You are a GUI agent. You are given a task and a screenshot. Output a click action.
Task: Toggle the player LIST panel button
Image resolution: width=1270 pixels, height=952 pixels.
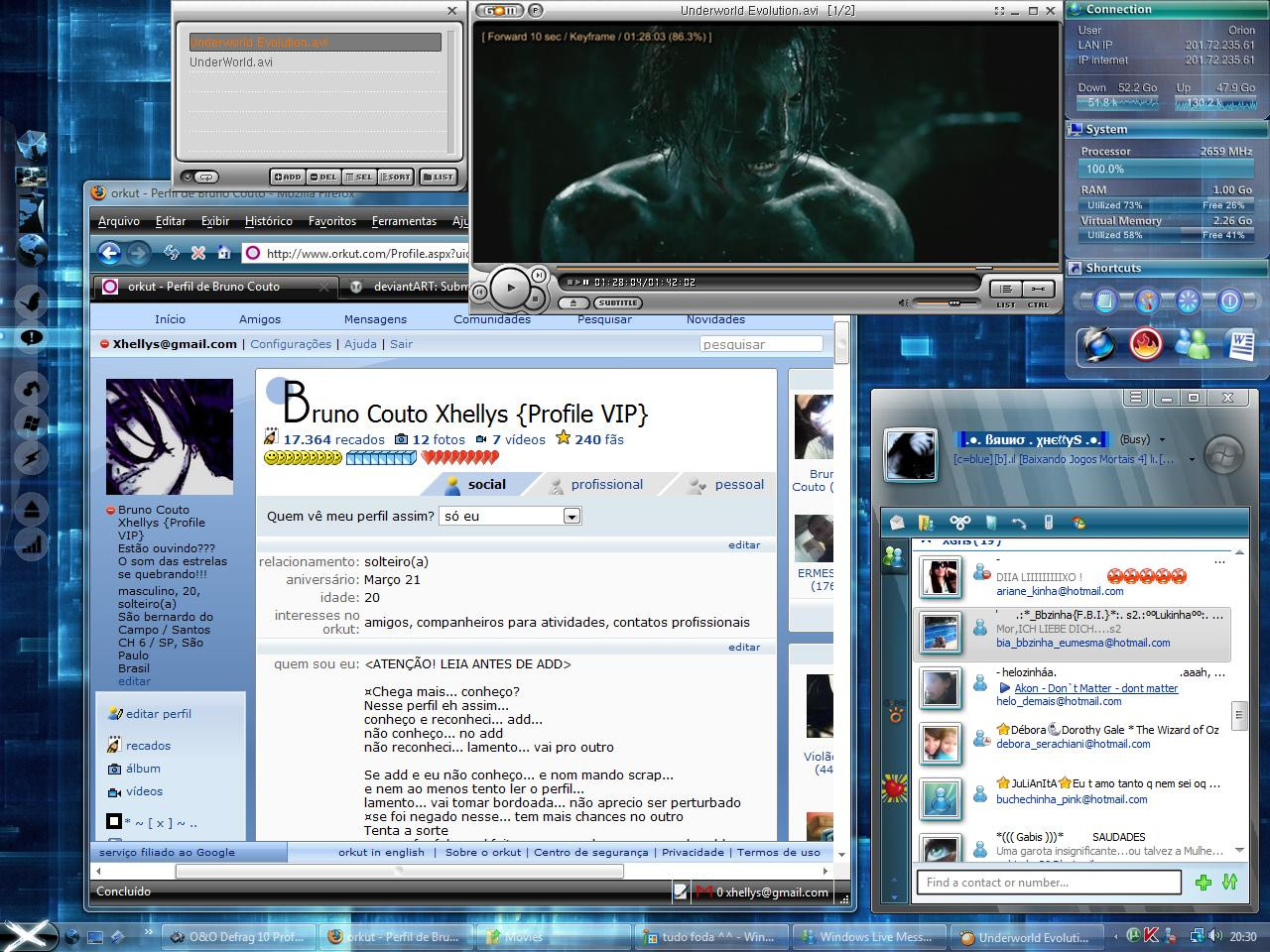click(x=1005, y=289)
